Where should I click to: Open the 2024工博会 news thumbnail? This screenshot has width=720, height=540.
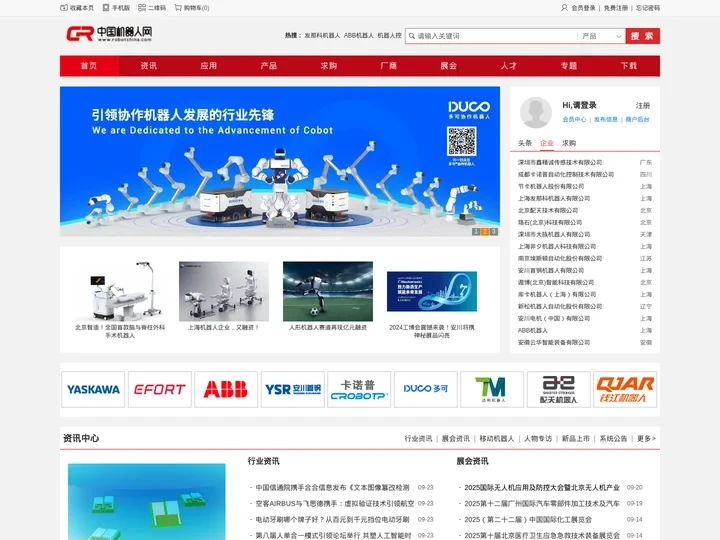pos(432,292)
